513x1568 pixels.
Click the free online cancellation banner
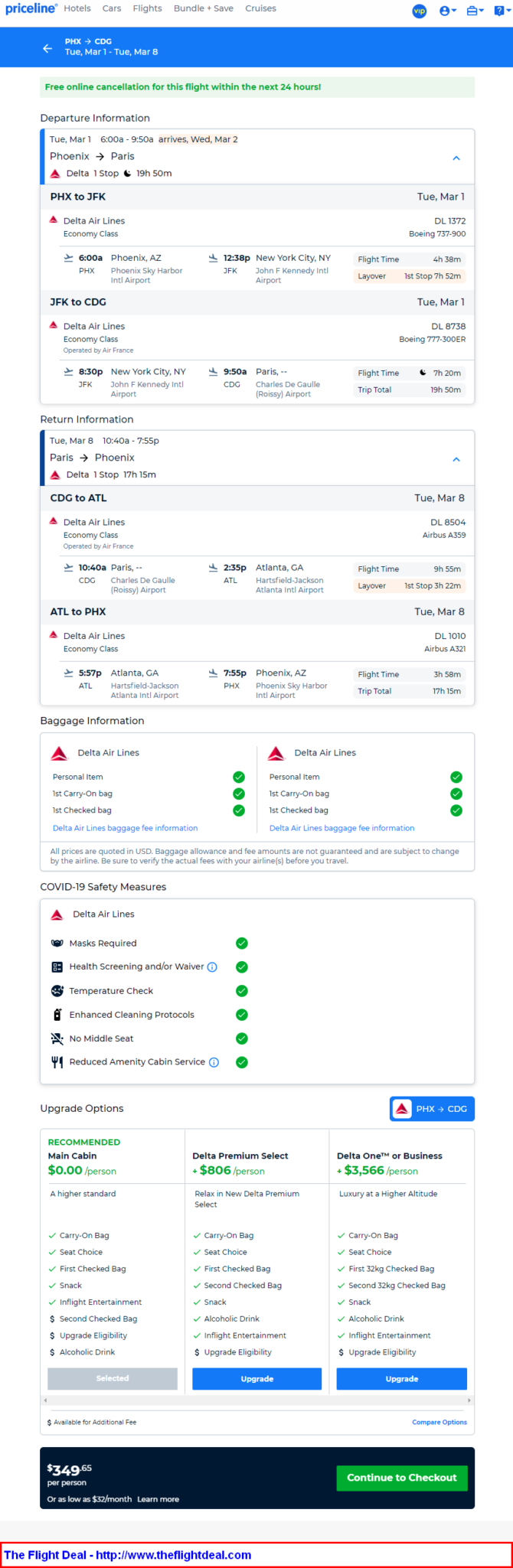coord(257,86)
